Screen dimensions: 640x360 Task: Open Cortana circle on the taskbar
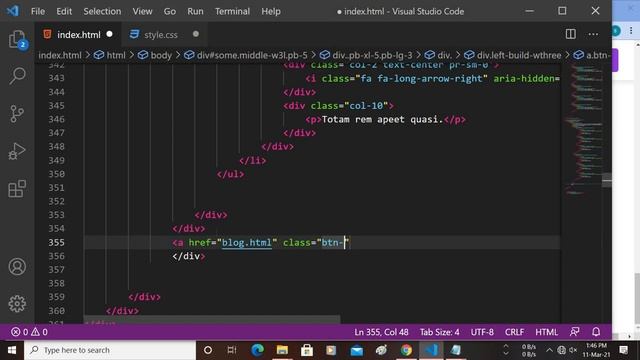pos(208,350)
